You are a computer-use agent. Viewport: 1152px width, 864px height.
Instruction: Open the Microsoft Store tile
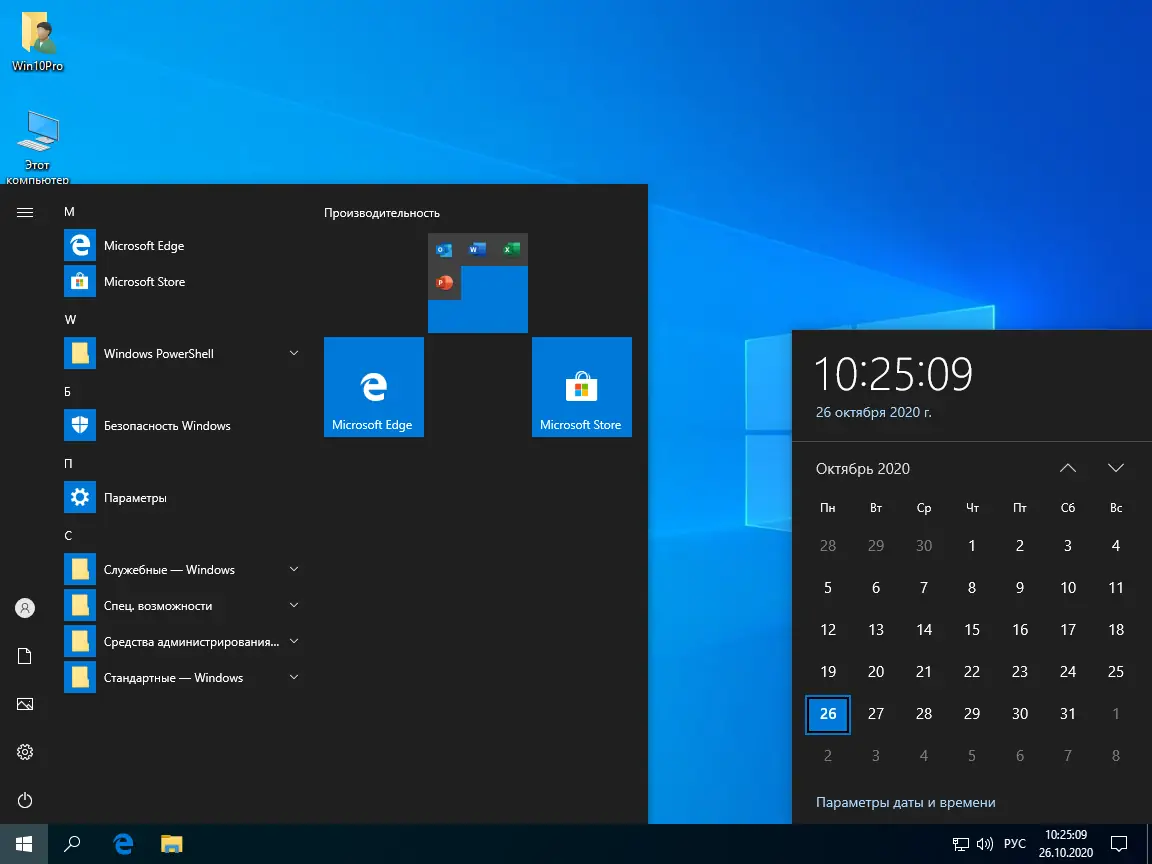581,387
